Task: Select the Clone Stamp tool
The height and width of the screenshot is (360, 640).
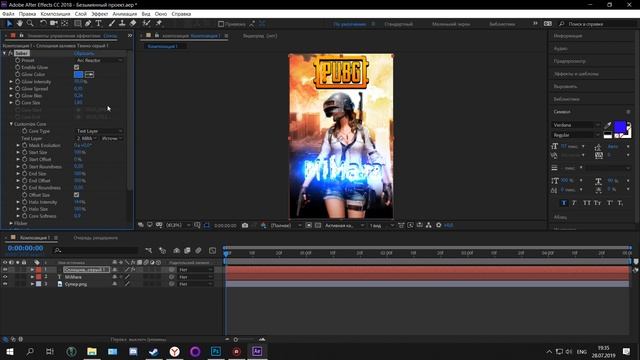Action: click(x=122, y=24)
